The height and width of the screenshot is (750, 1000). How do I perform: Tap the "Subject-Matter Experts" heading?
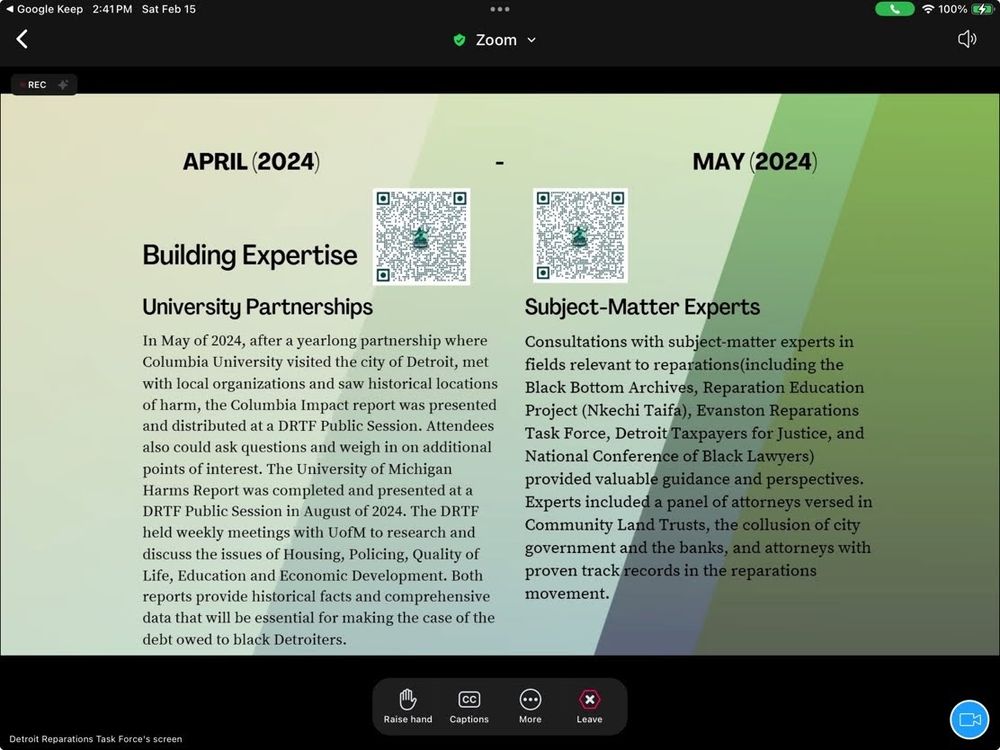tap(642, 307)
